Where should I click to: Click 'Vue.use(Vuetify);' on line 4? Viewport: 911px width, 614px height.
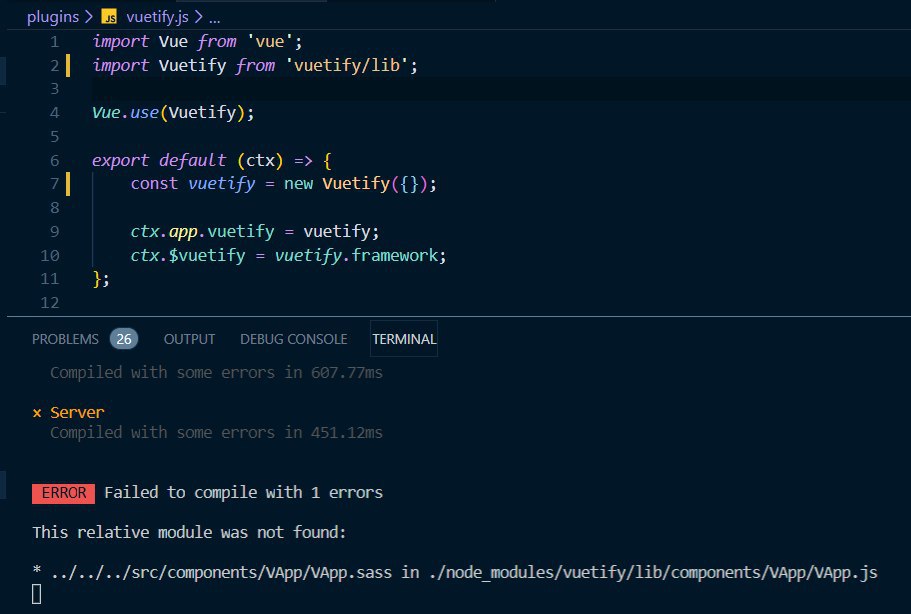pos(173,113)
